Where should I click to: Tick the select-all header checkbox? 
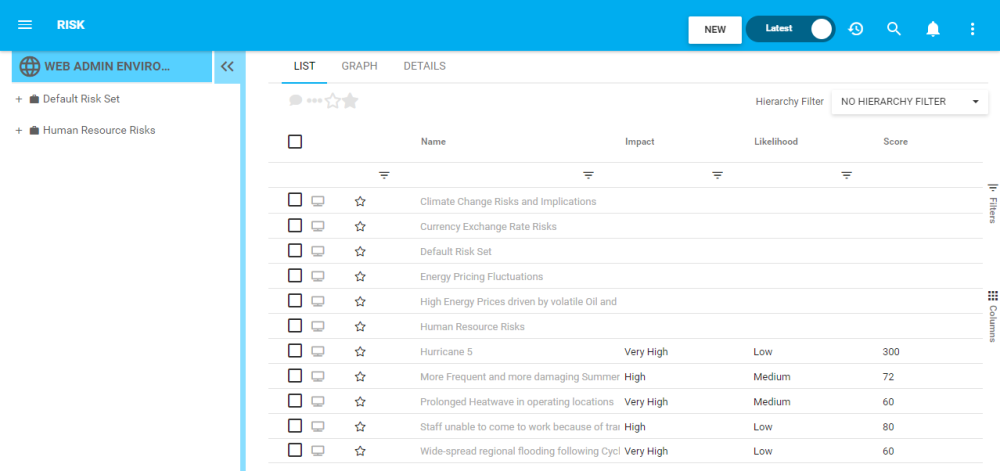295,141
